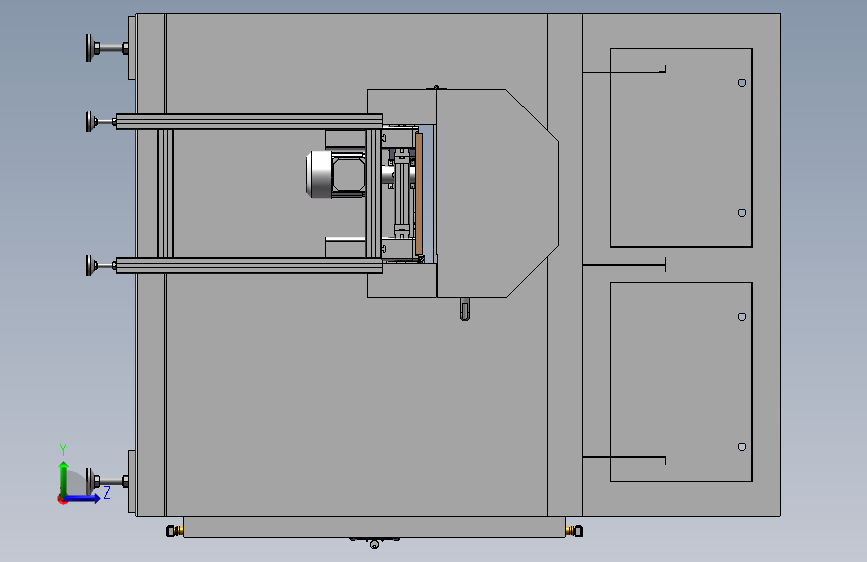Click the slotted latch below the hood cover
The height and width of the screenshot is (562, 867).
coord(464,309)
